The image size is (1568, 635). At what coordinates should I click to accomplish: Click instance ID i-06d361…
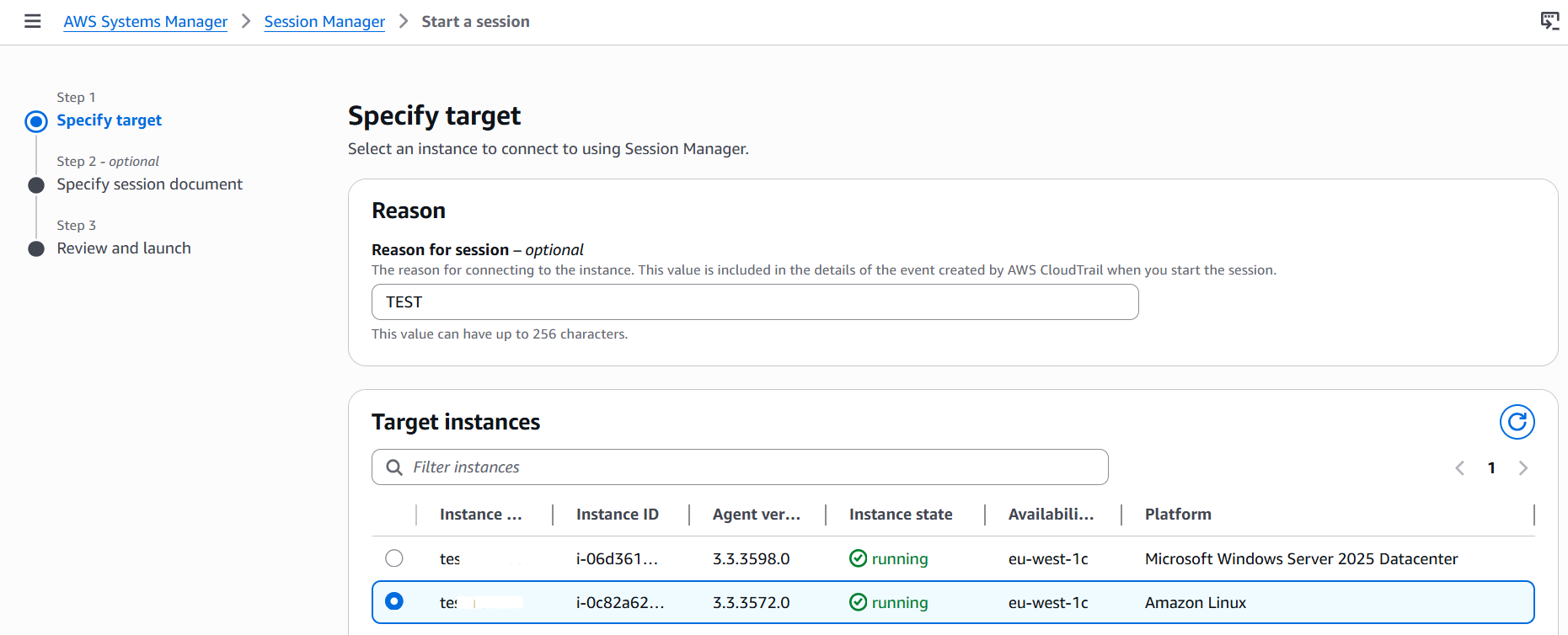(x=618, y=559)
